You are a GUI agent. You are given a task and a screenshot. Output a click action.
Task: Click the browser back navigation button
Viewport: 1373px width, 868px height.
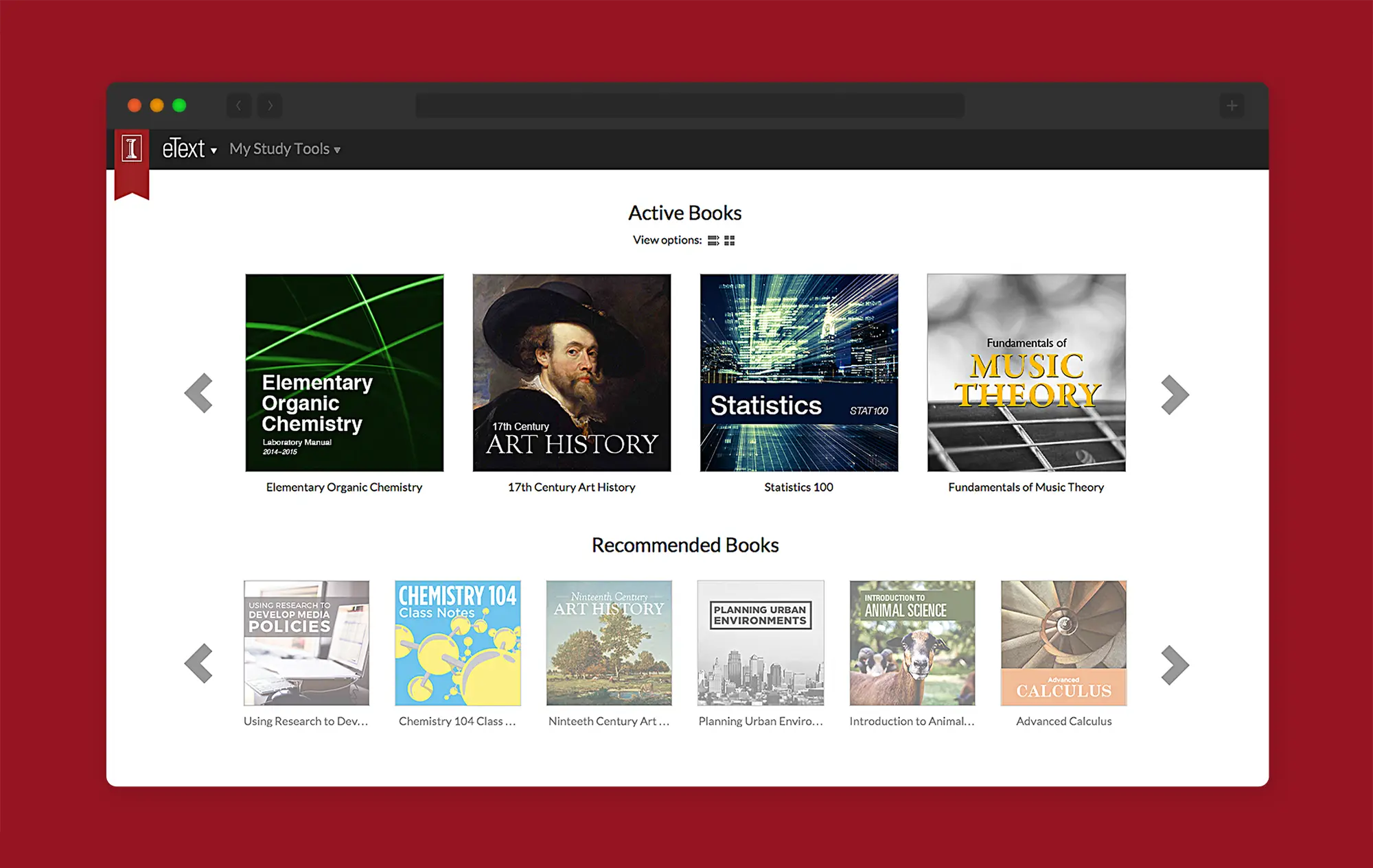[x=239, y=106]
